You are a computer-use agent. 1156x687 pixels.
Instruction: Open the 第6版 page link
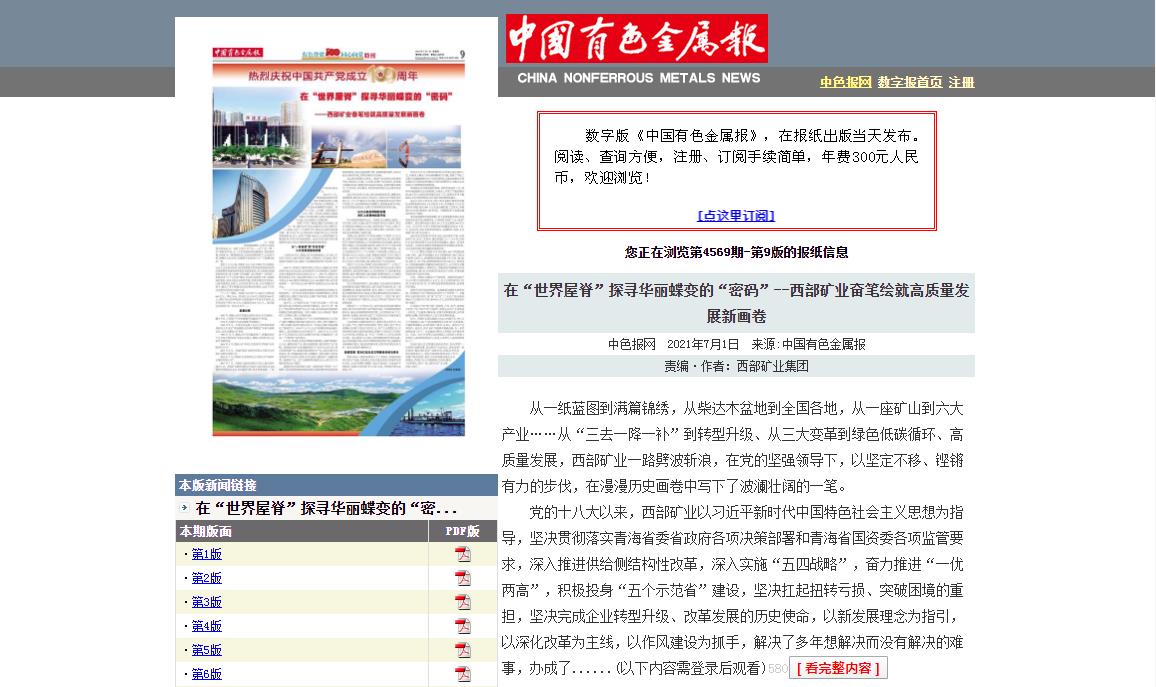[206, 674]
